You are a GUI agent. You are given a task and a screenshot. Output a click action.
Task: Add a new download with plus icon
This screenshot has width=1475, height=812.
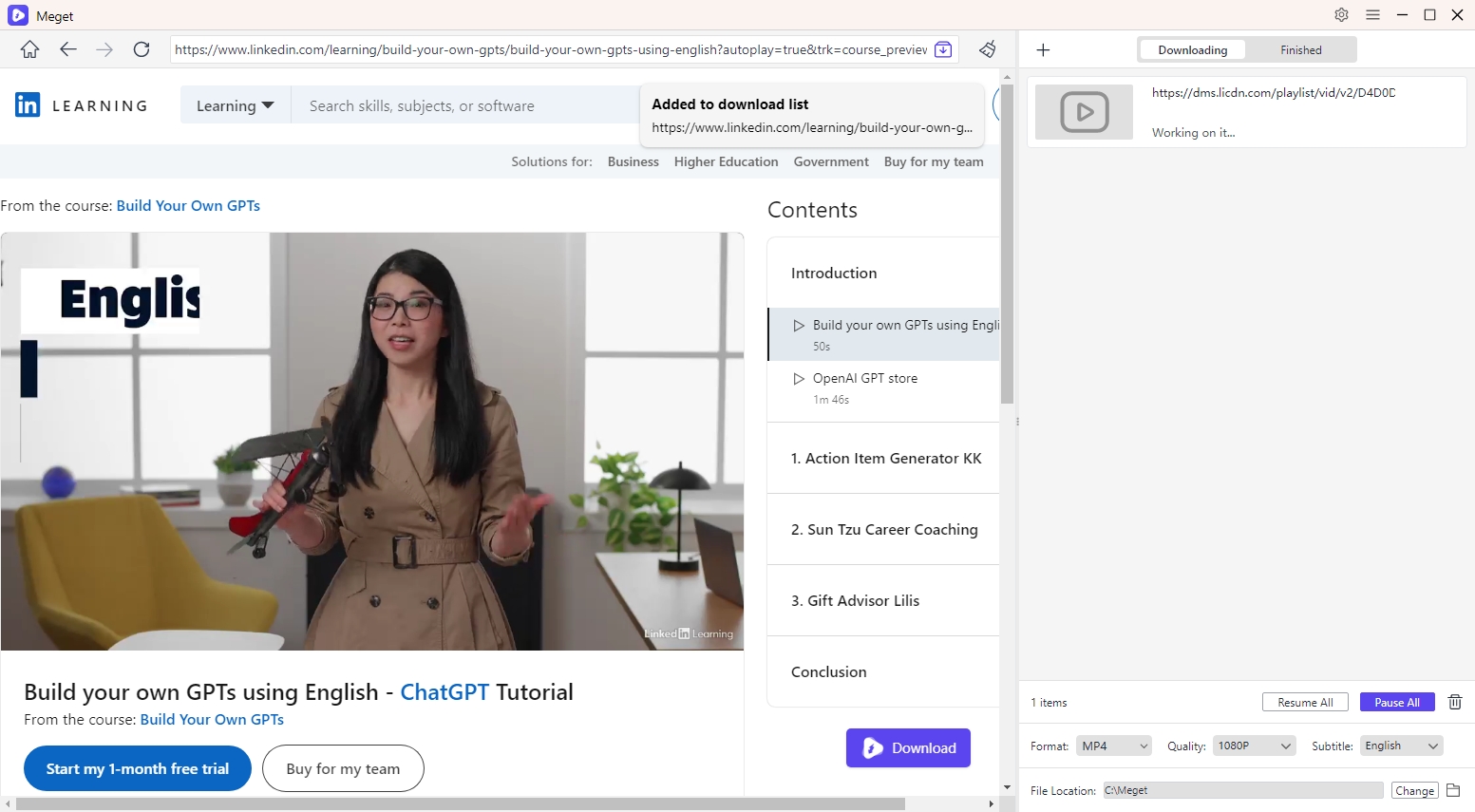[1043, 49]
